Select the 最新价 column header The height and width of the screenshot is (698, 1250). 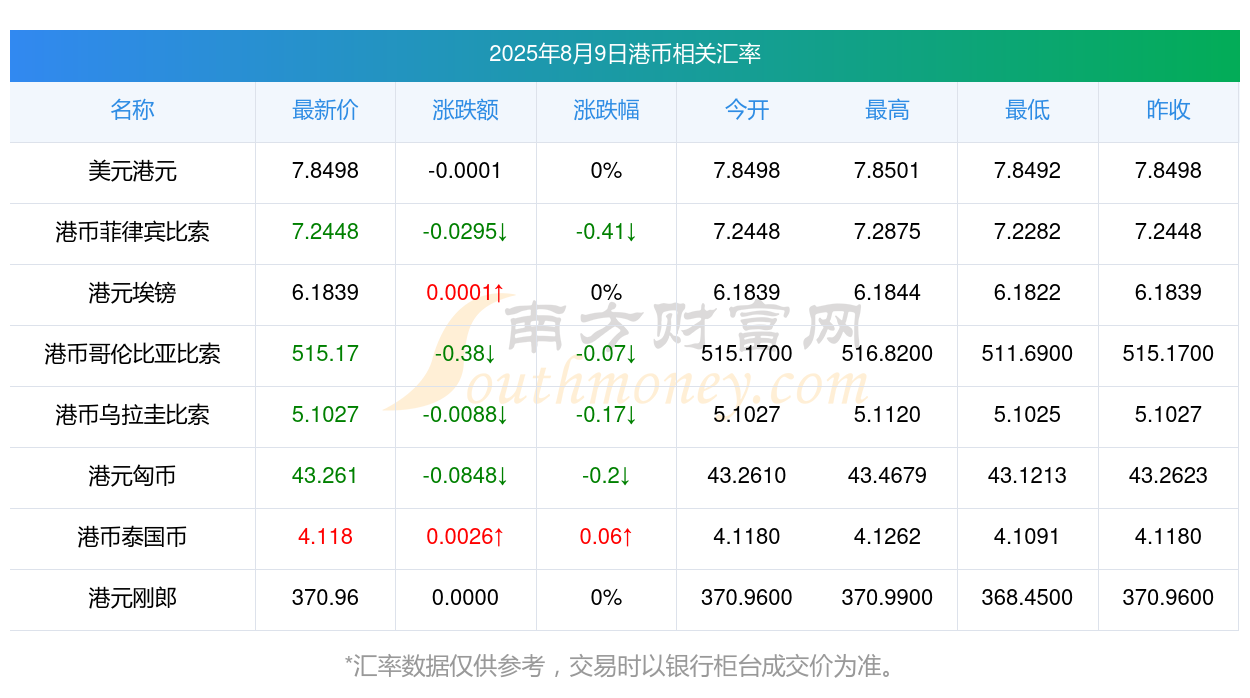tap(325, 110)
